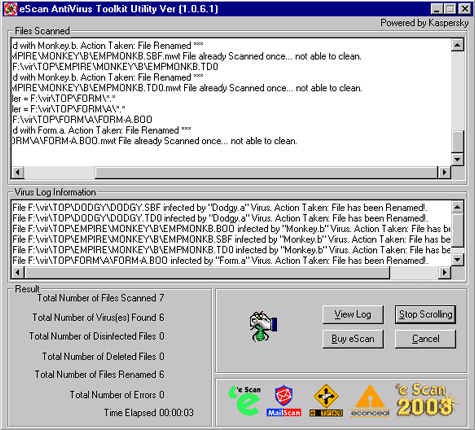Select the EMPMONKB.TD0 infected by Monkey.b line
Screen dimensions: 475x430
[232, 250]
